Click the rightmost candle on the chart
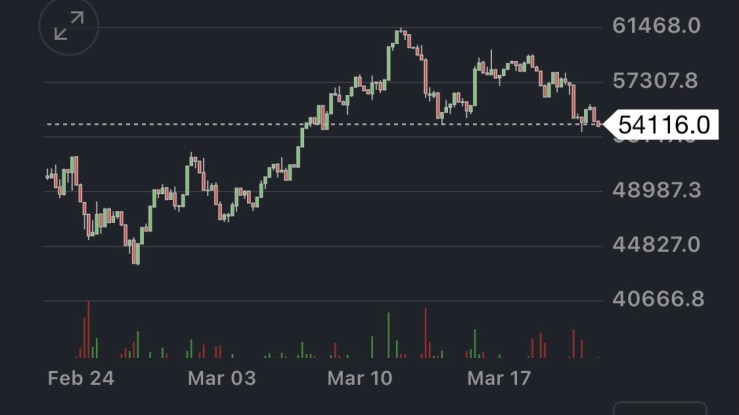 [599, 122]
